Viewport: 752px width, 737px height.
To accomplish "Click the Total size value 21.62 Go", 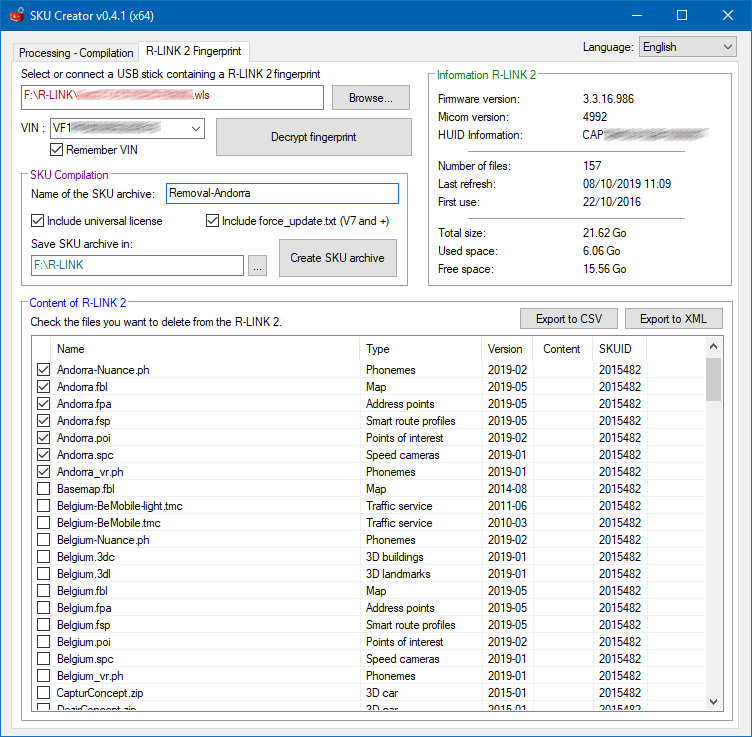I will click(604, 233).
